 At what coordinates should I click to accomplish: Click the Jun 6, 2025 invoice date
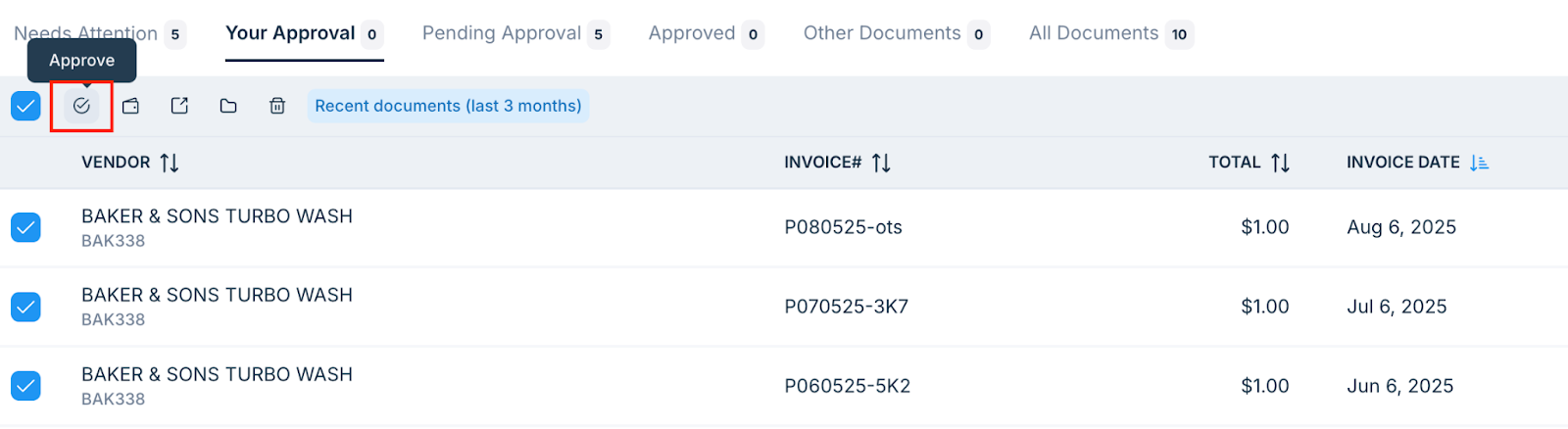coord(1399,386)
